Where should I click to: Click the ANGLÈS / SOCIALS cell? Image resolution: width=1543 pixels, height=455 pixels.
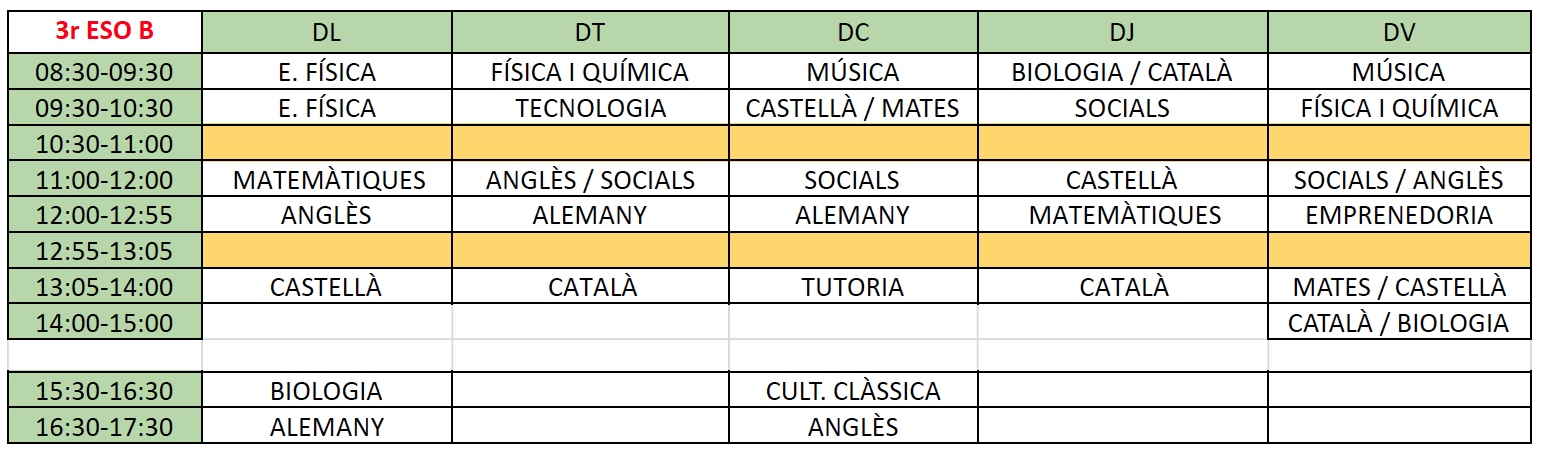(x=590, y=180)
